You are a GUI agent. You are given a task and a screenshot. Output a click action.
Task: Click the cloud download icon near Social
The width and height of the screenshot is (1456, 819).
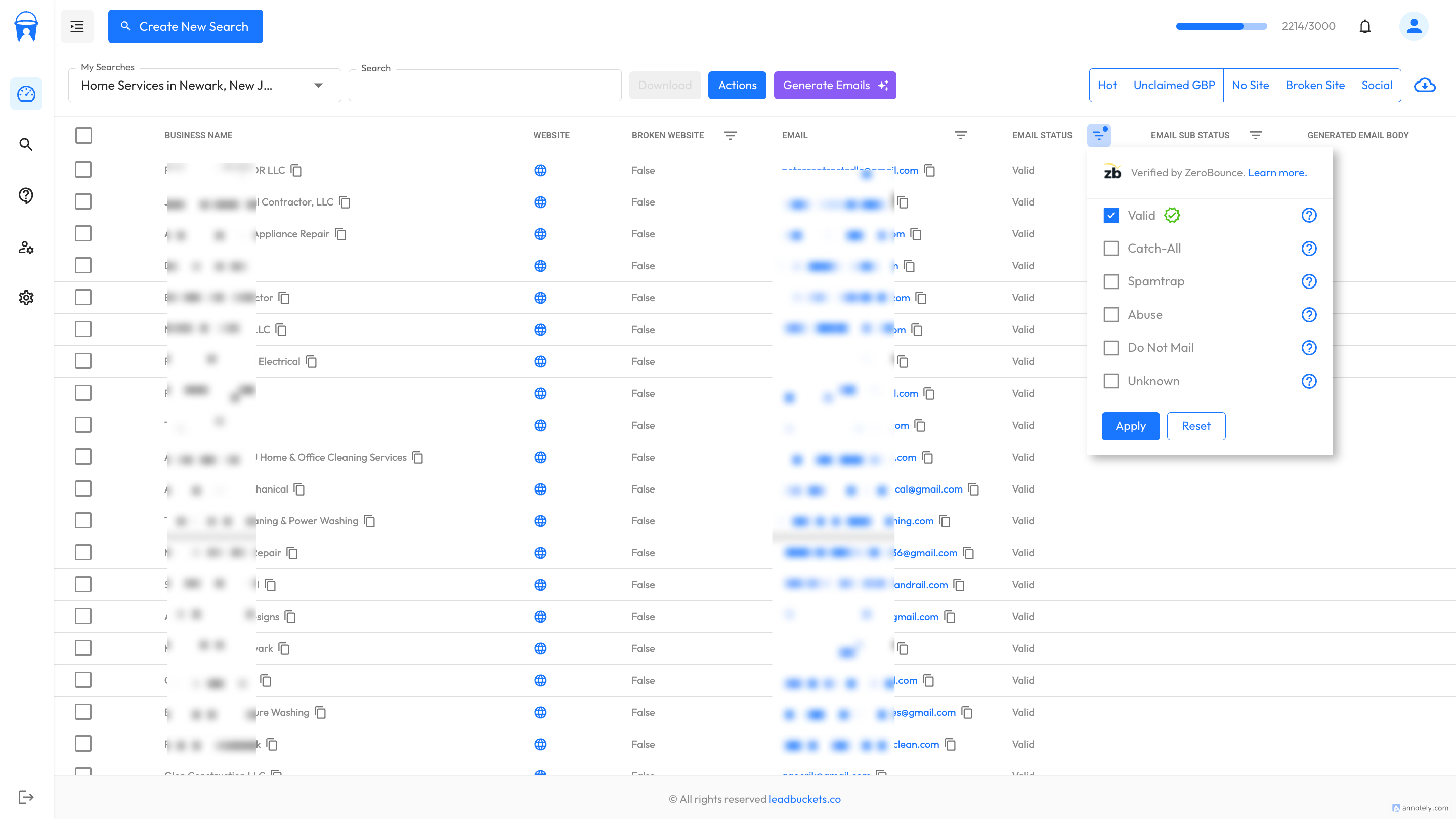[1425, 85]
